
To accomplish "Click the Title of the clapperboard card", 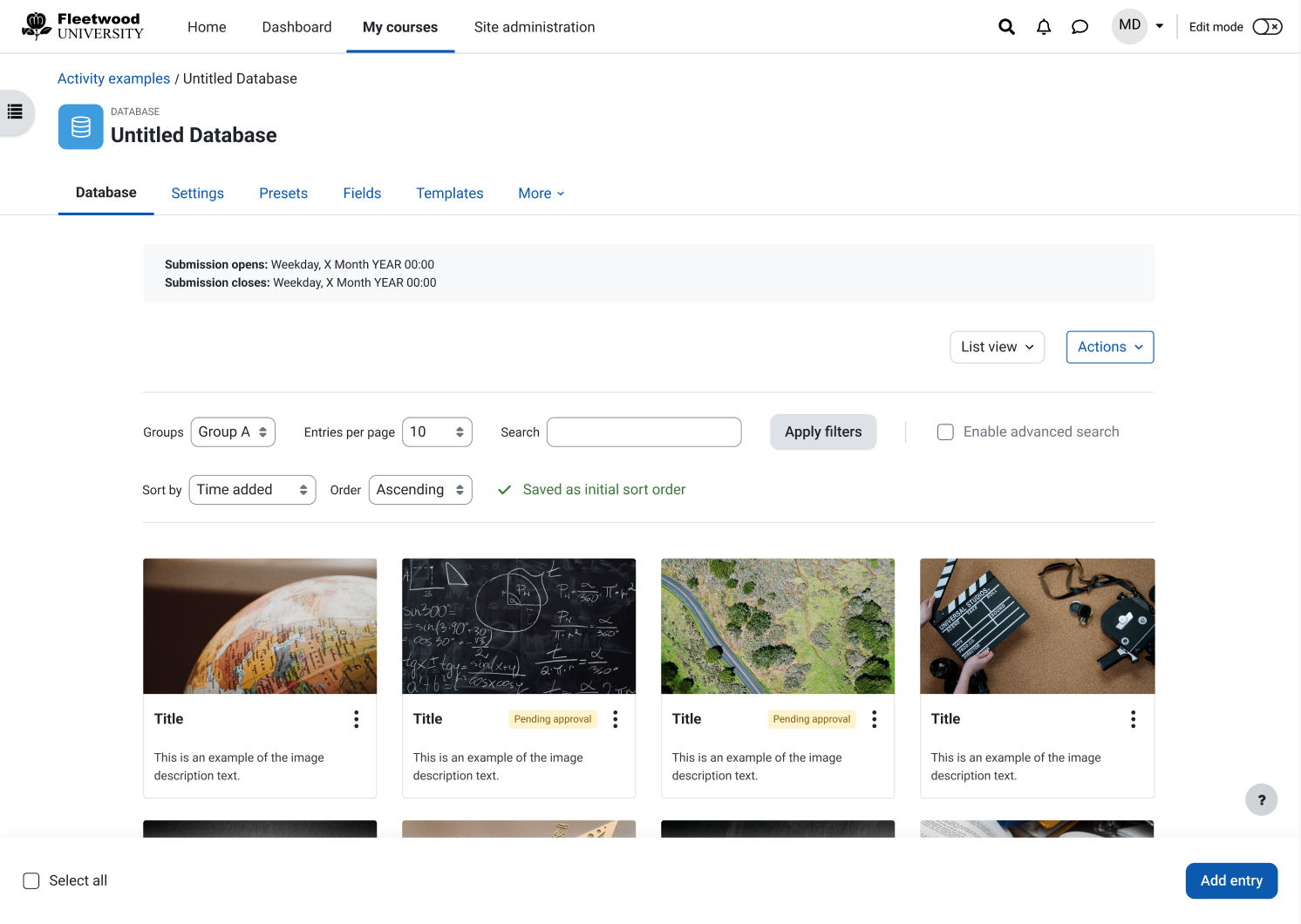I will point(945,719).
